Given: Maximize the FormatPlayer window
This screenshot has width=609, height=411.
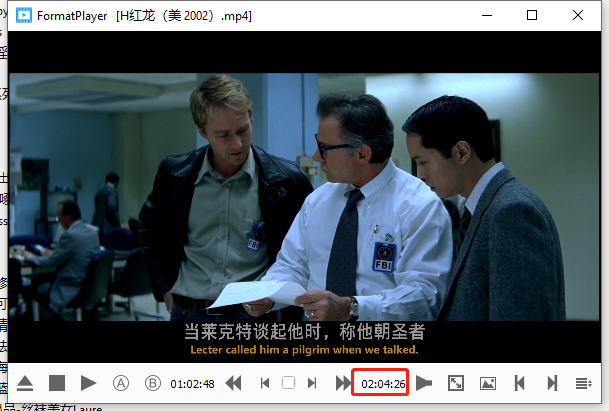Looking at the screenshot, I should pos(532,16).
